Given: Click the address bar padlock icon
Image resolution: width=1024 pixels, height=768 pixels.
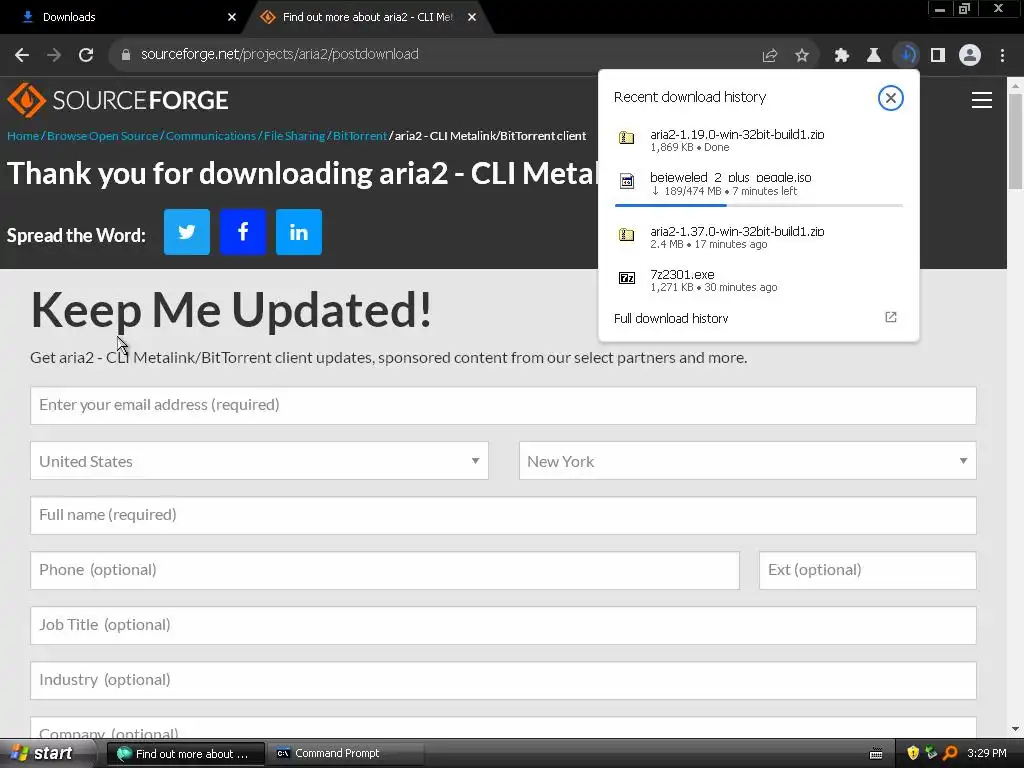Looking at the screenshot, I should click(126, 55).
